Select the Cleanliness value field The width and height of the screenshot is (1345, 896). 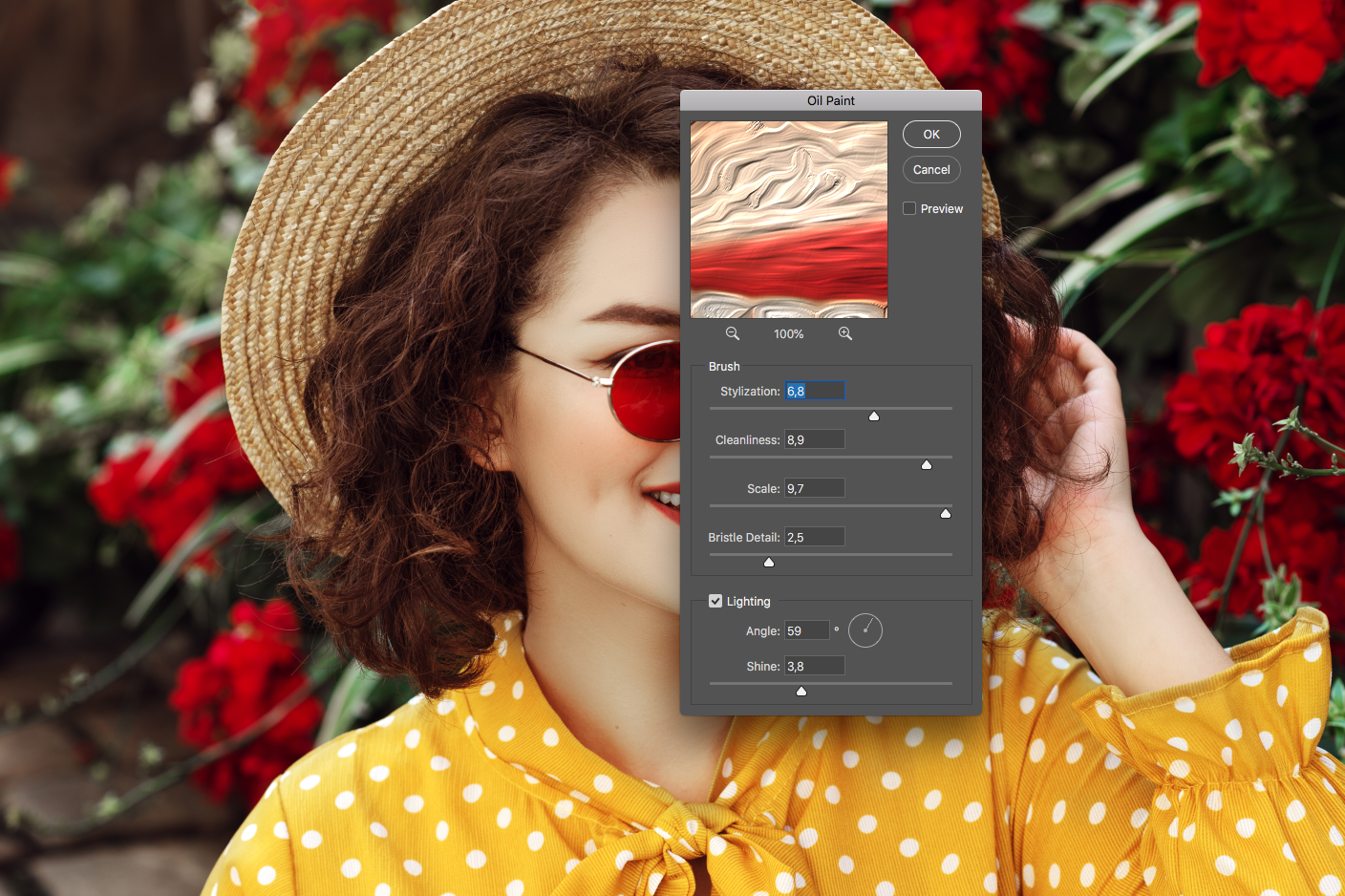(x=815, y=439)
